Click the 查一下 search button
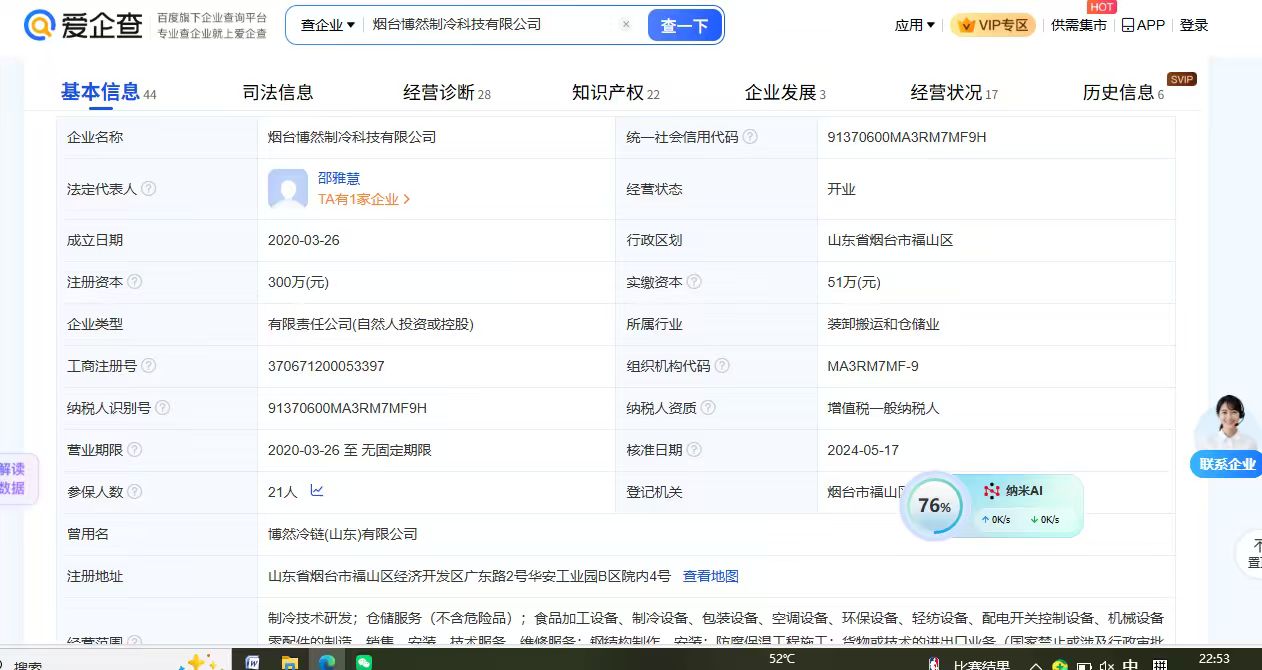This screenshot has height=670, width=1262. pyautogui.click(x=684, y=26)
